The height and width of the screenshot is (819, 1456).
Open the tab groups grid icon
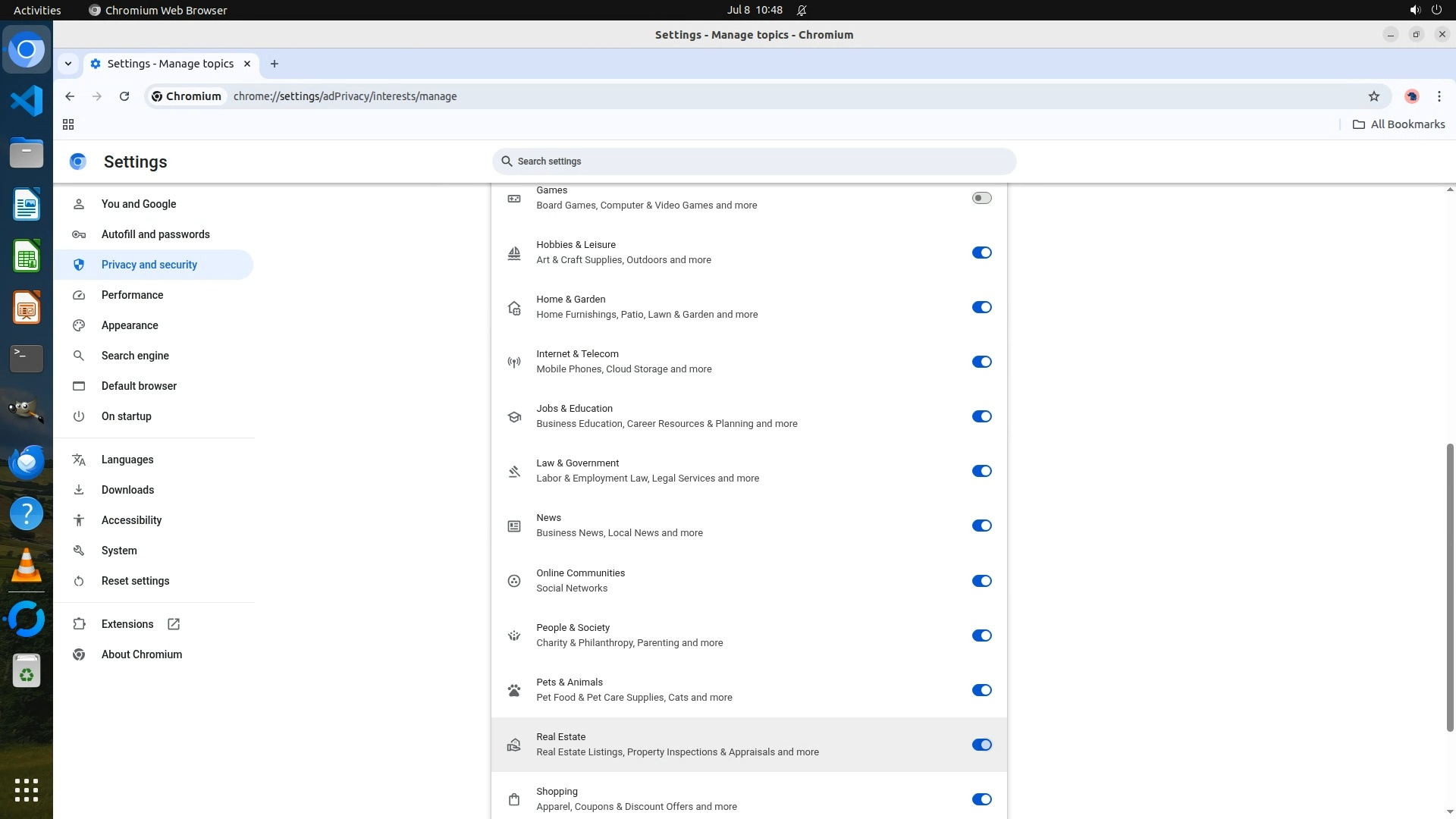coord(68,124)
